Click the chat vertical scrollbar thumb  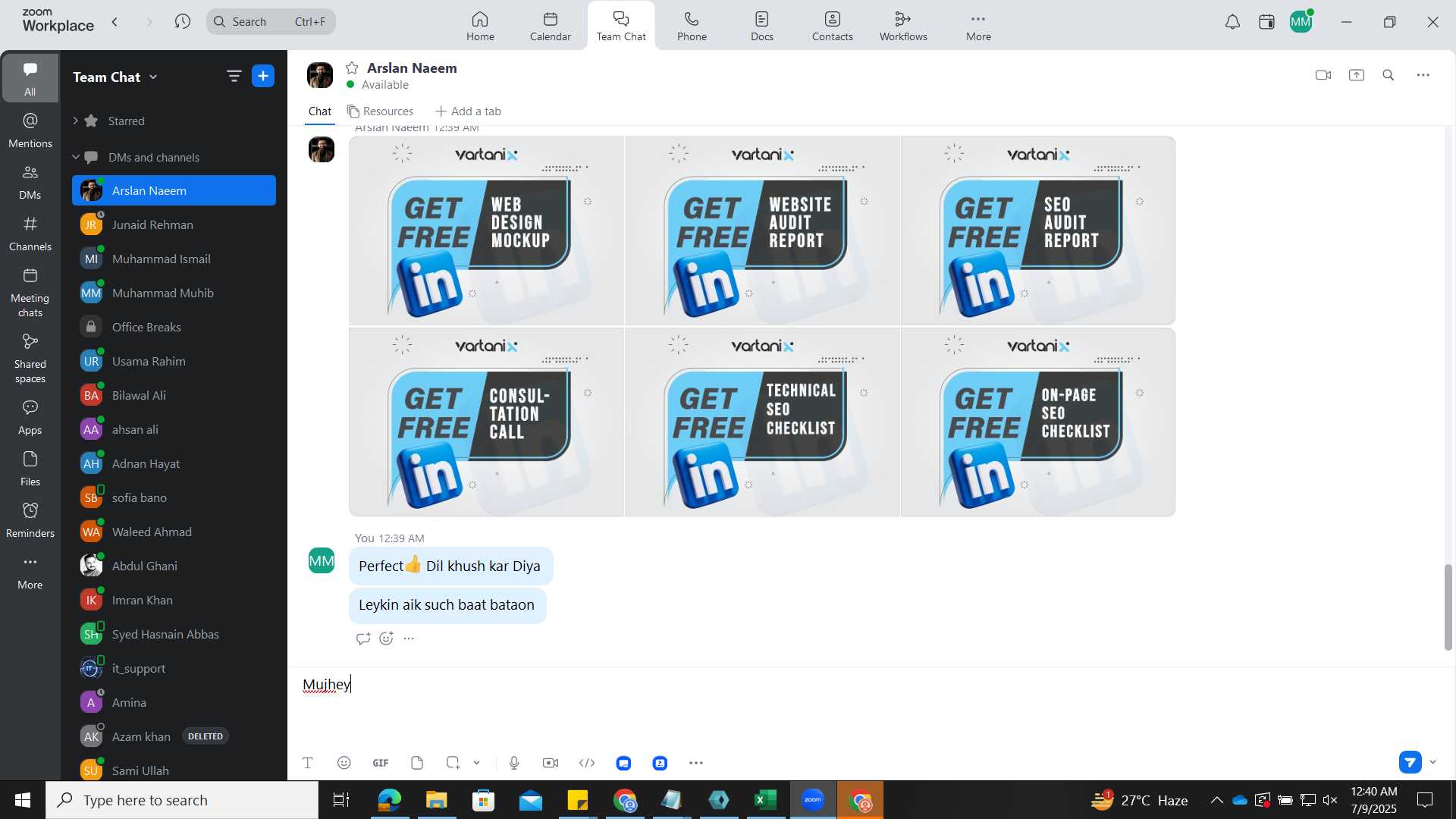1448,607
